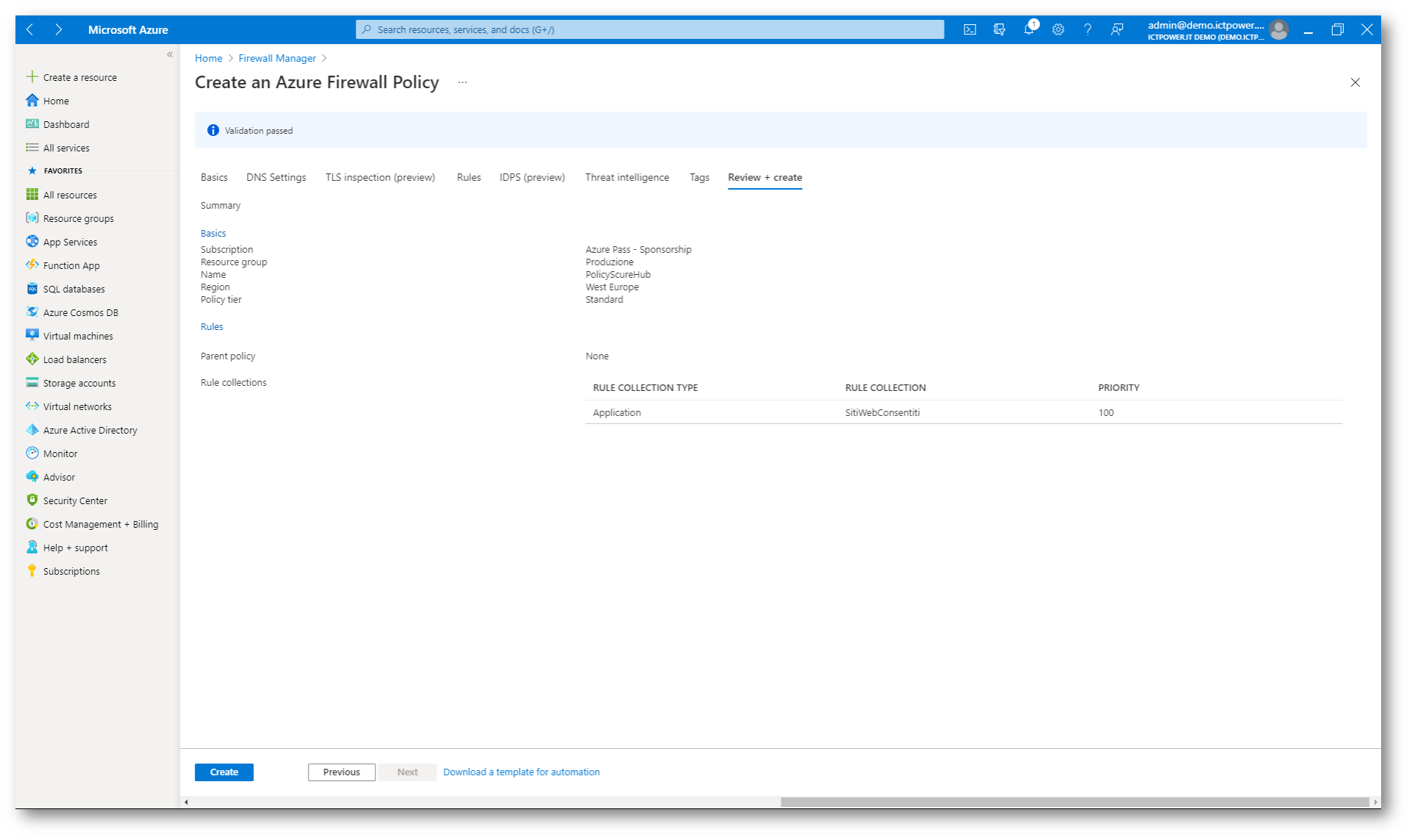Click the help question mark icon
The image size is (1412, 840).
(x=1087, y=29)
